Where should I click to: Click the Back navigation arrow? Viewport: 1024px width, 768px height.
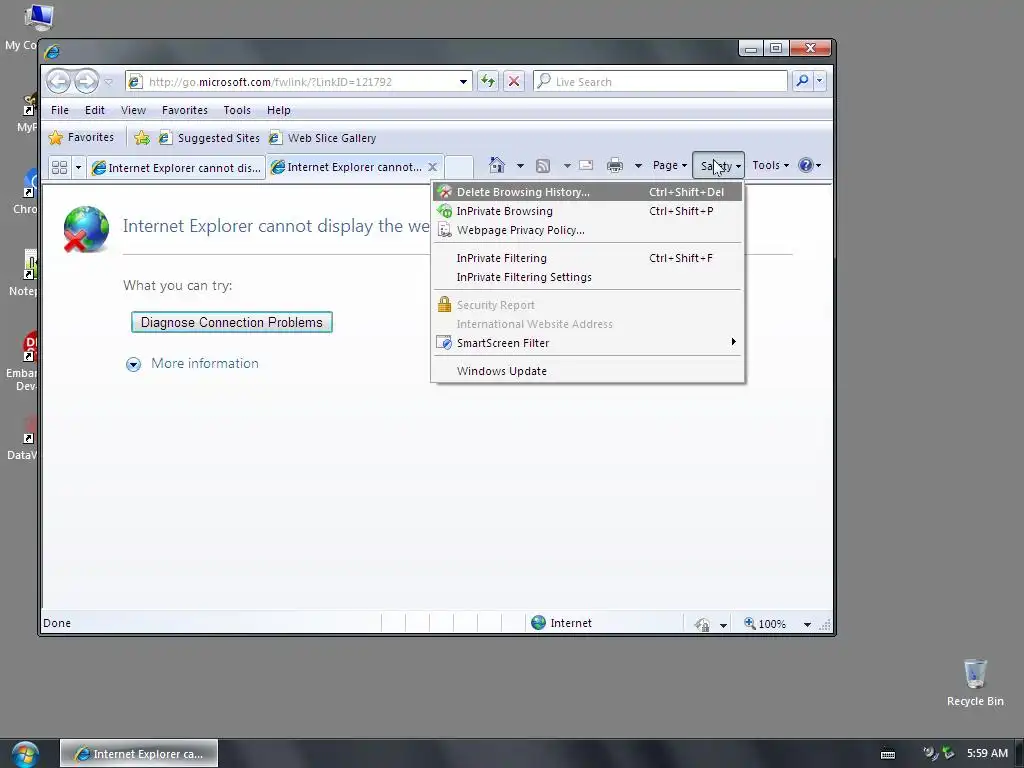(59, 82)
